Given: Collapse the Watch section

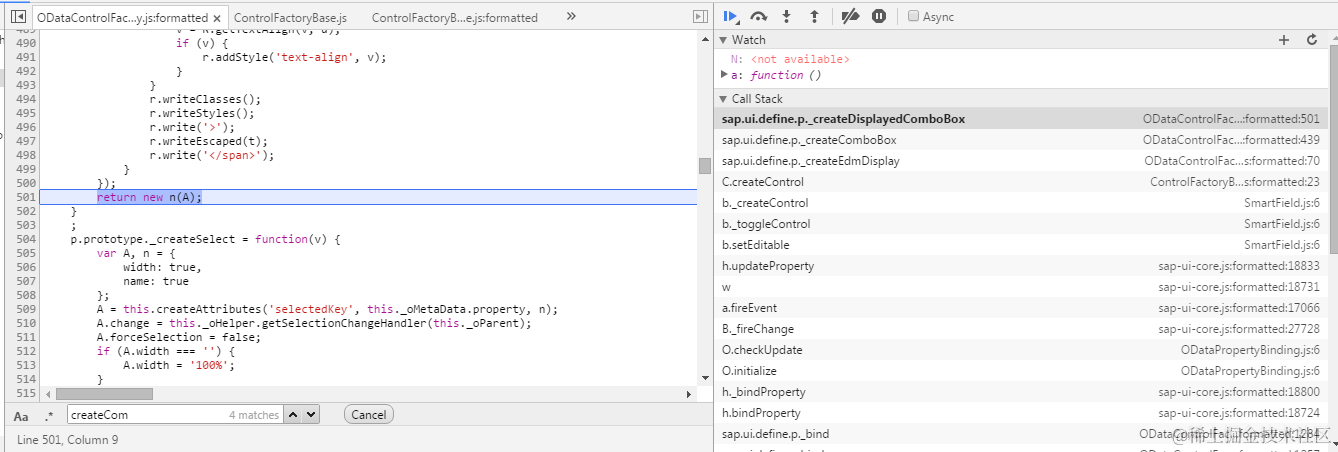Looking at the screenshot, I should 724,40.
